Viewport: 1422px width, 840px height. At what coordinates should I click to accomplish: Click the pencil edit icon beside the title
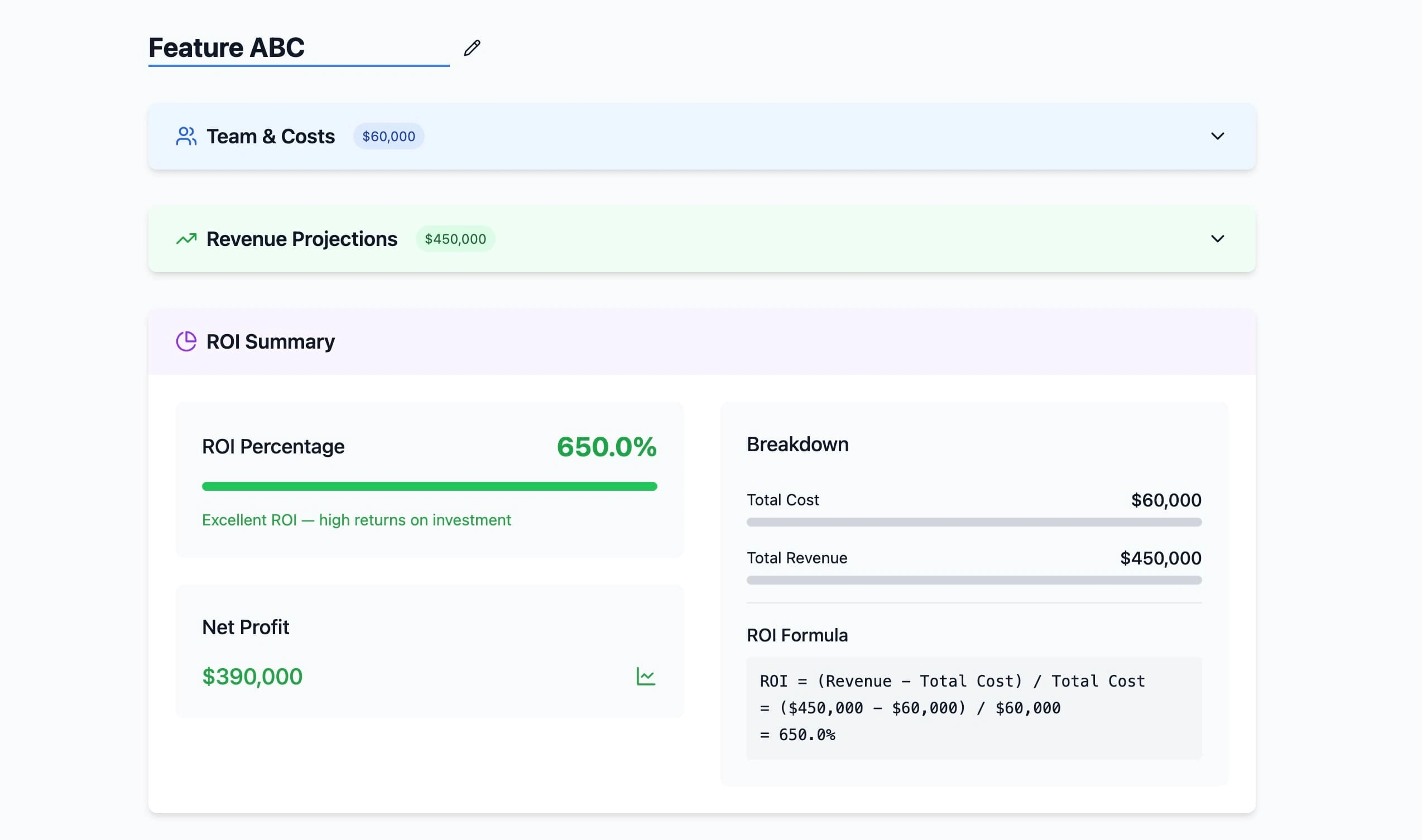coord(472,48)
